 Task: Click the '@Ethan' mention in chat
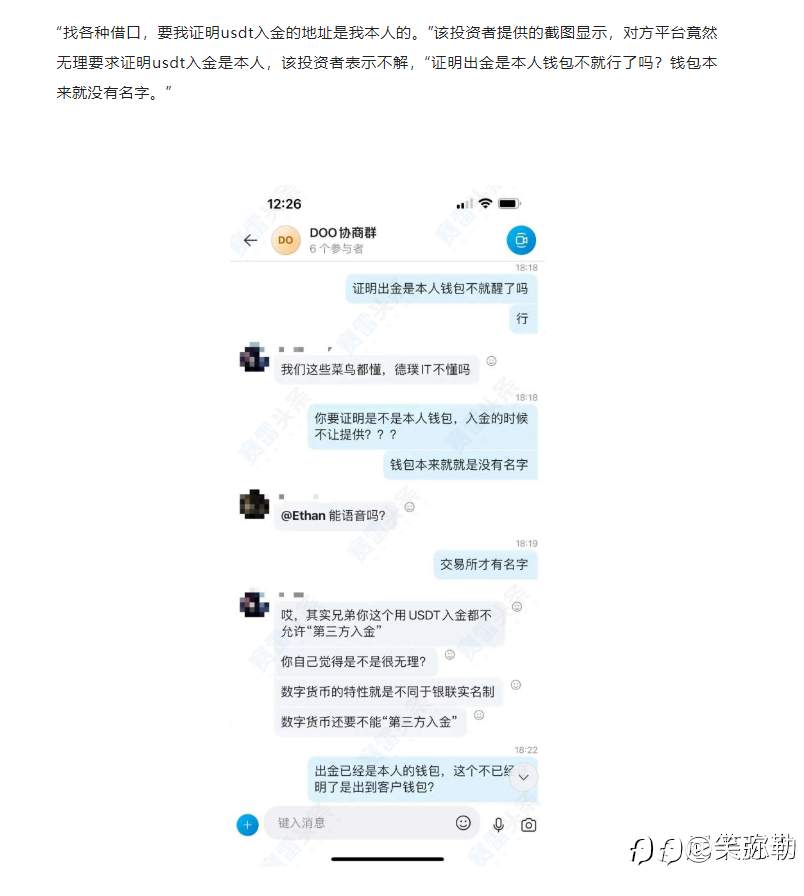coord(303,515)
